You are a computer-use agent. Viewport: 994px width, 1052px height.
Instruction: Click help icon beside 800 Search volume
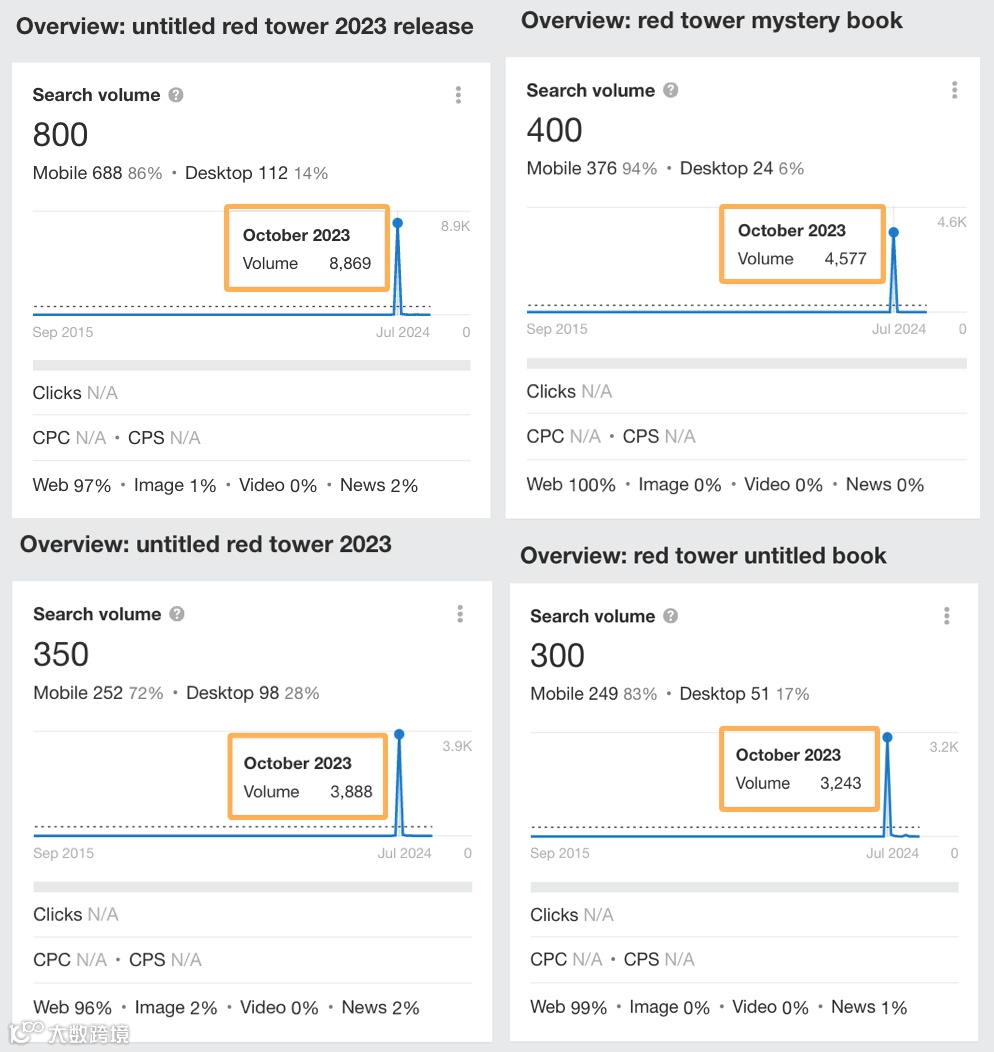click(x=176, y=95)
